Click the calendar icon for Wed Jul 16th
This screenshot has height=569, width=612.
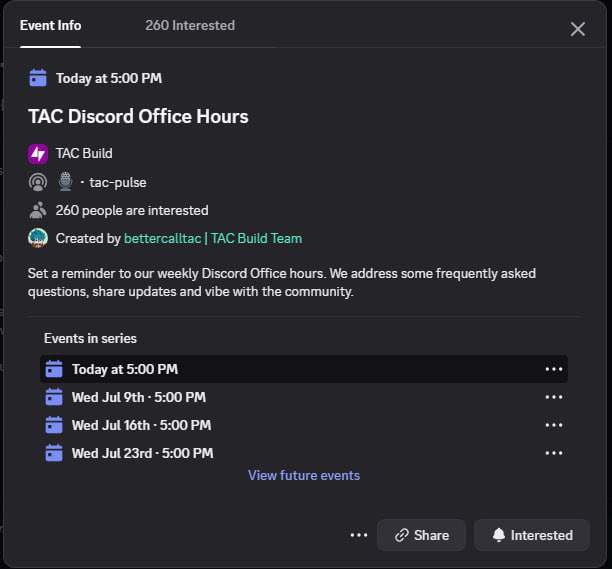pos(54,425)
